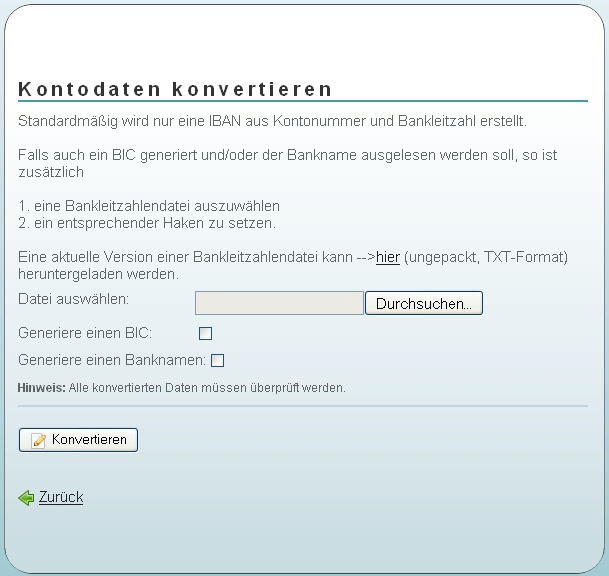Click the 'Generiere einen Banknamen:' label
This screenshot has height=576, width=609.
point(112,360)
